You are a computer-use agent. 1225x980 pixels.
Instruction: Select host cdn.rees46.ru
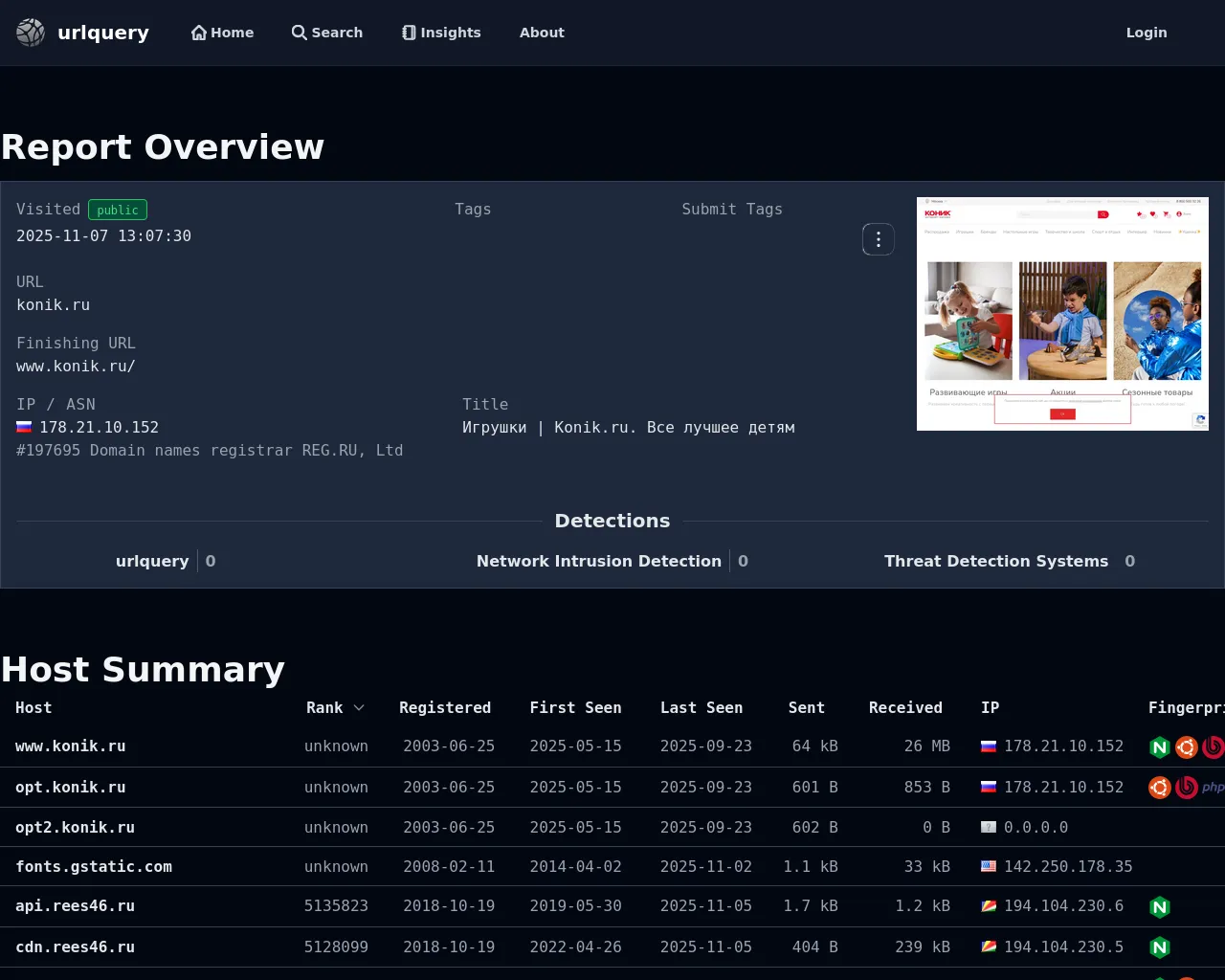coord(75,947)
